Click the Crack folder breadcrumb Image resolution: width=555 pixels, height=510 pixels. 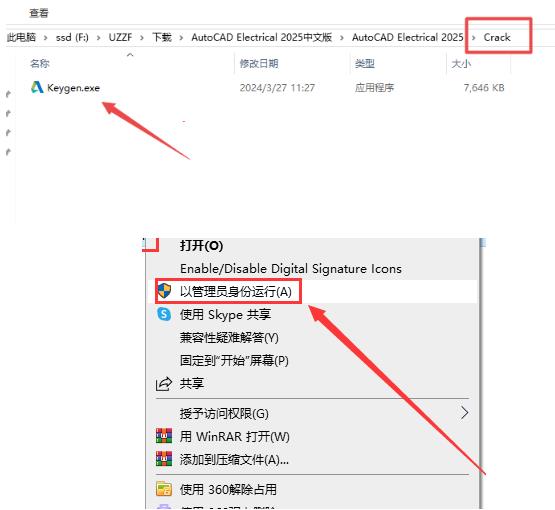(497, 37)
